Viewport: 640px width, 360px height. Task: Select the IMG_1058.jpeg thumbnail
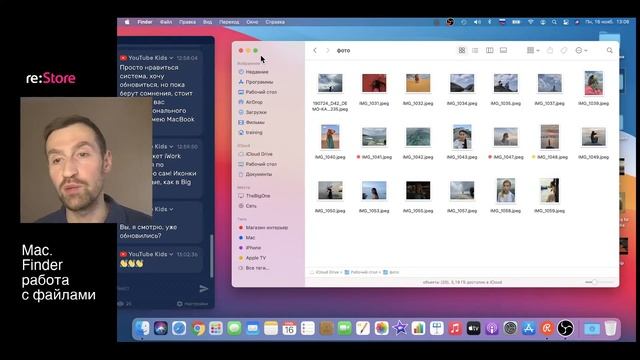[x=506, y=190]
